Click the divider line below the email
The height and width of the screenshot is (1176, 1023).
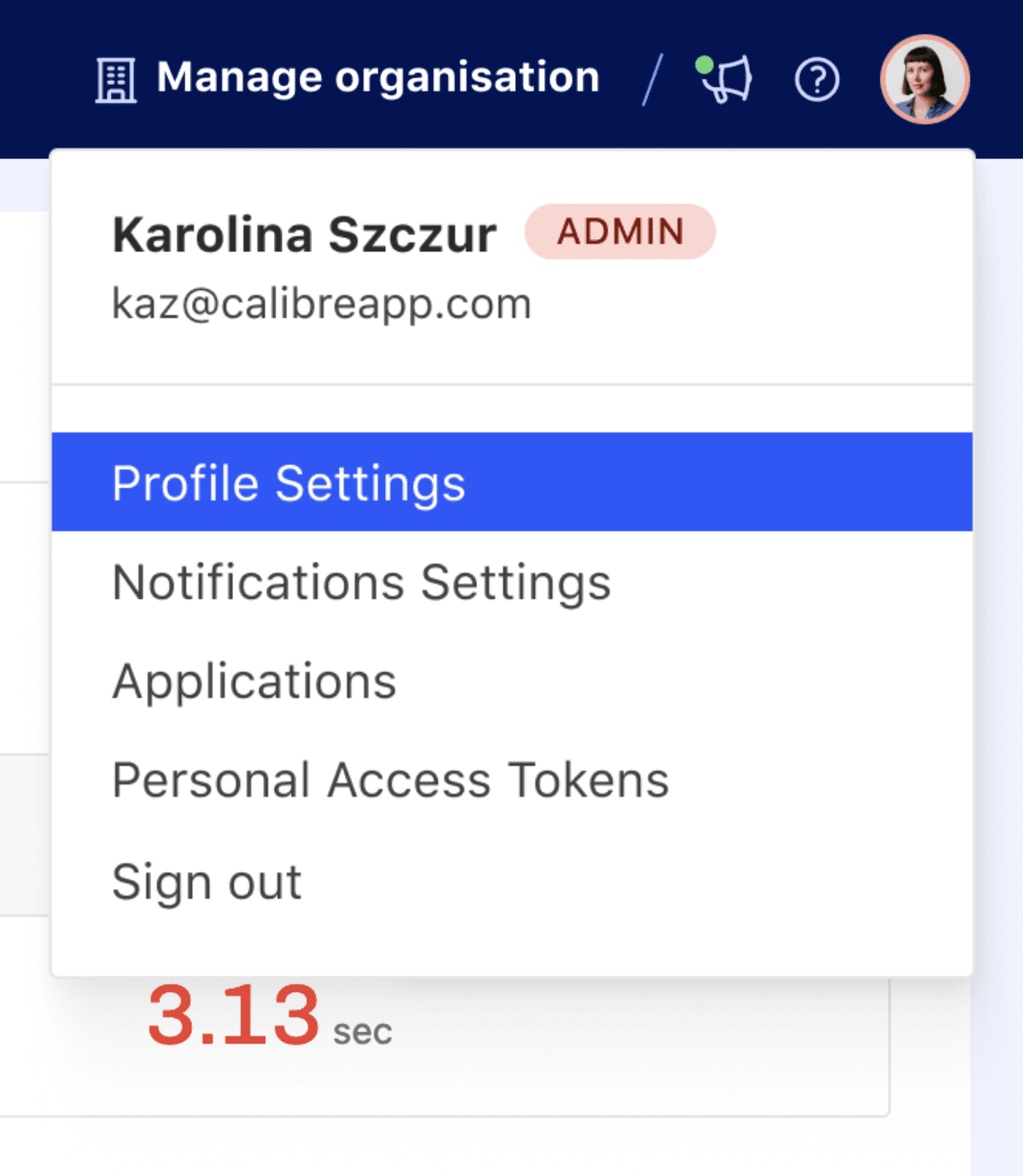coord(512,384)
